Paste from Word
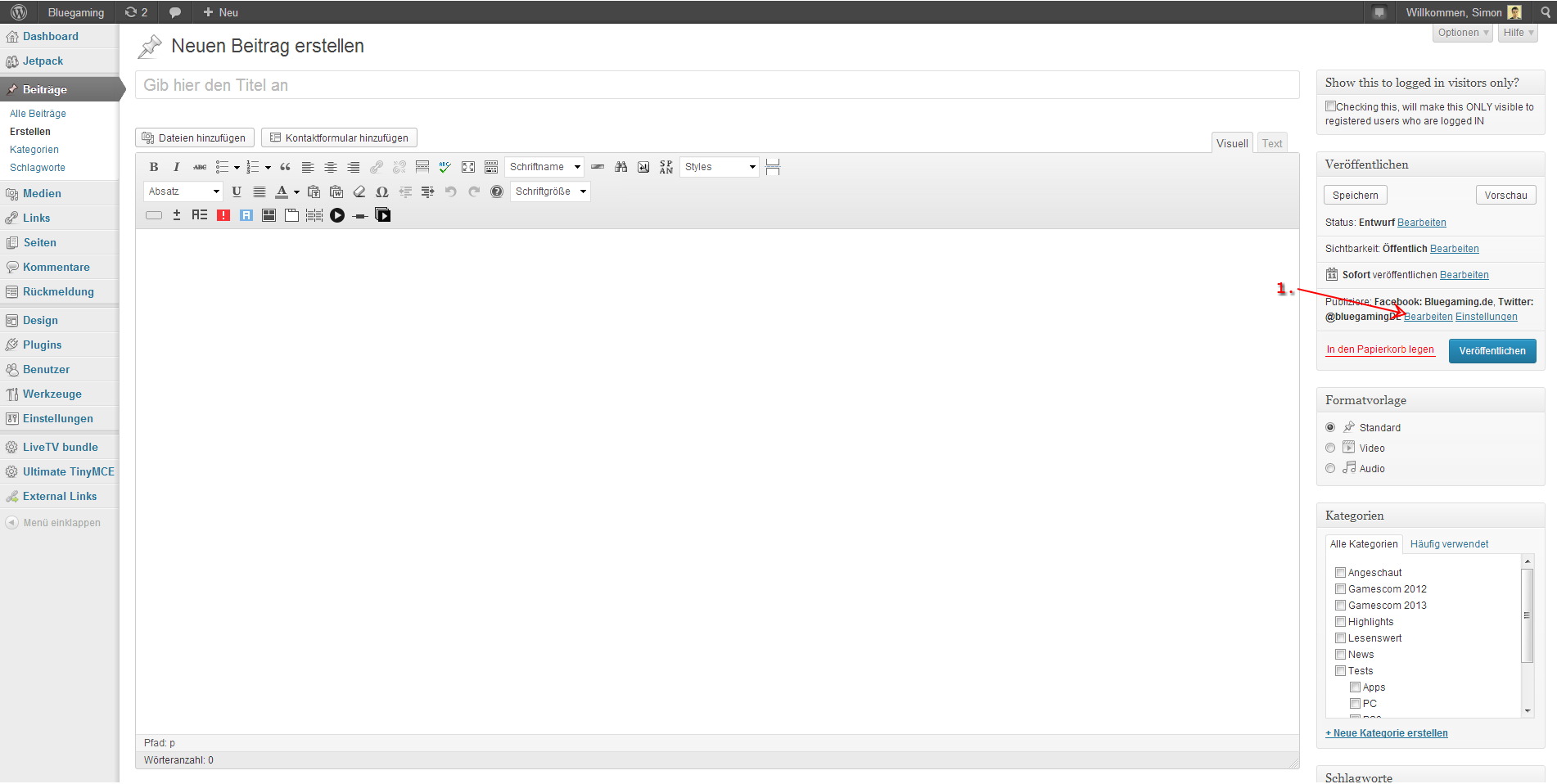Viewport: 1557px width, 784px height. point(336,191)
